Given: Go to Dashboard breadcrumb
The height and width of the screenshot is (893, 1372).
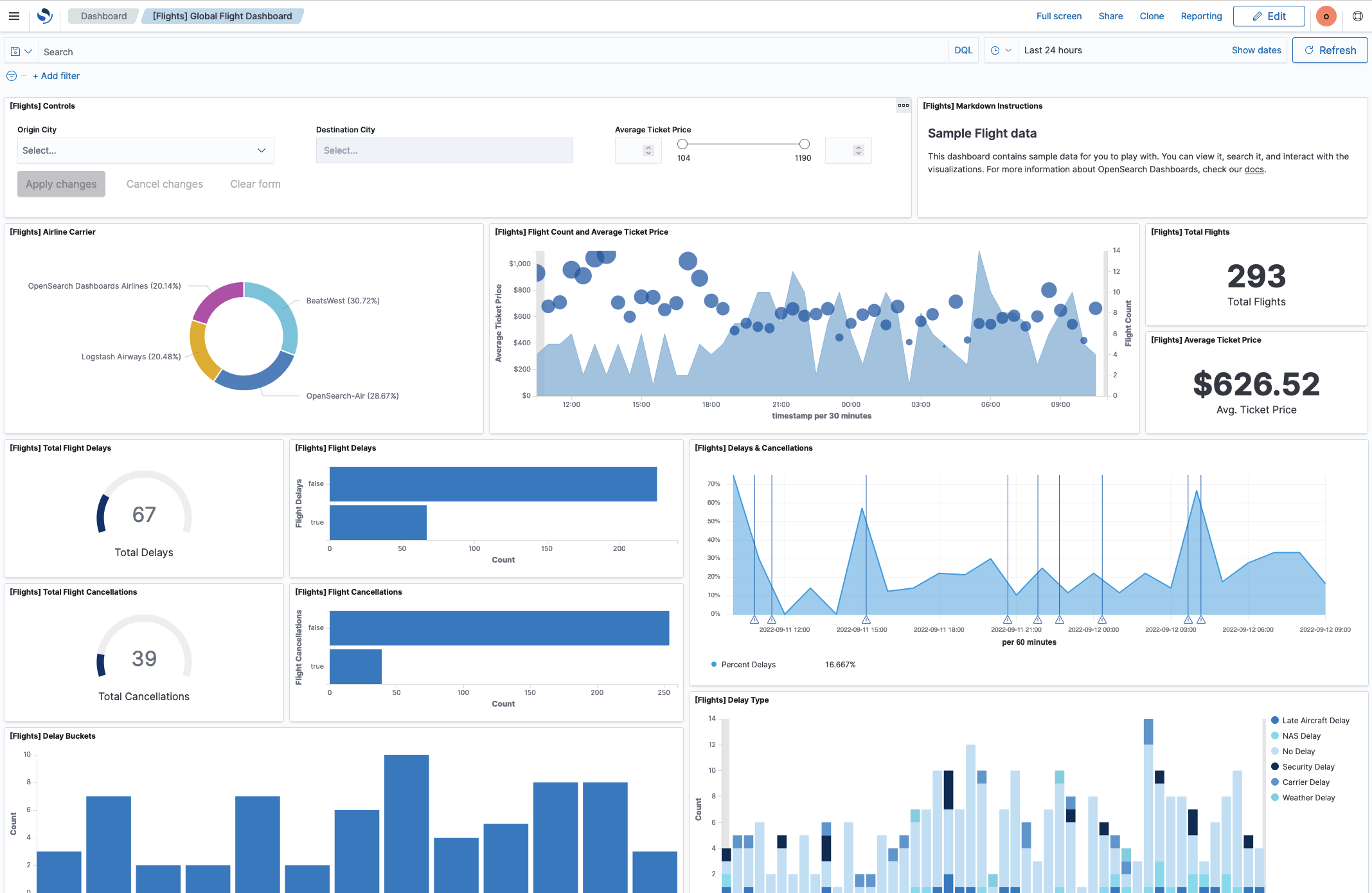Looking at the screenshot, I should (103, 16).
